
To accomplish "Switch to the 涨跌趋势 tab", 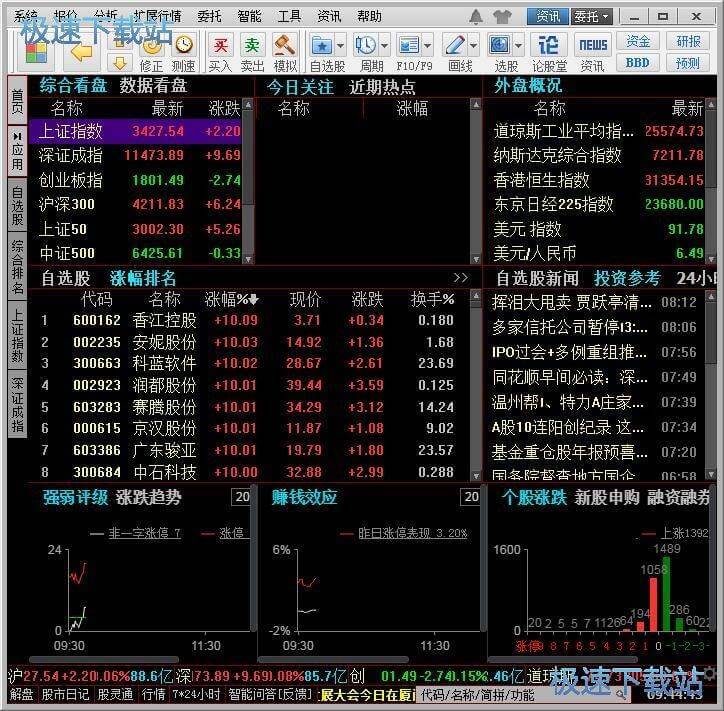I will click(x=148, y=497).
